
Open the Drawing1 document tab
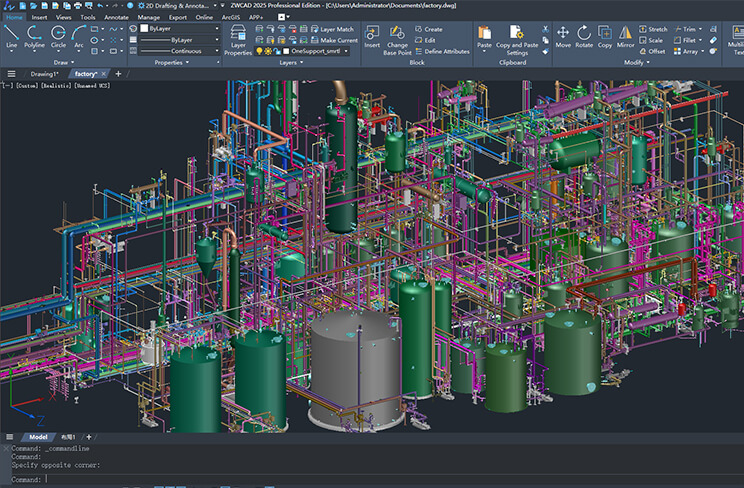tap(44, 74)
